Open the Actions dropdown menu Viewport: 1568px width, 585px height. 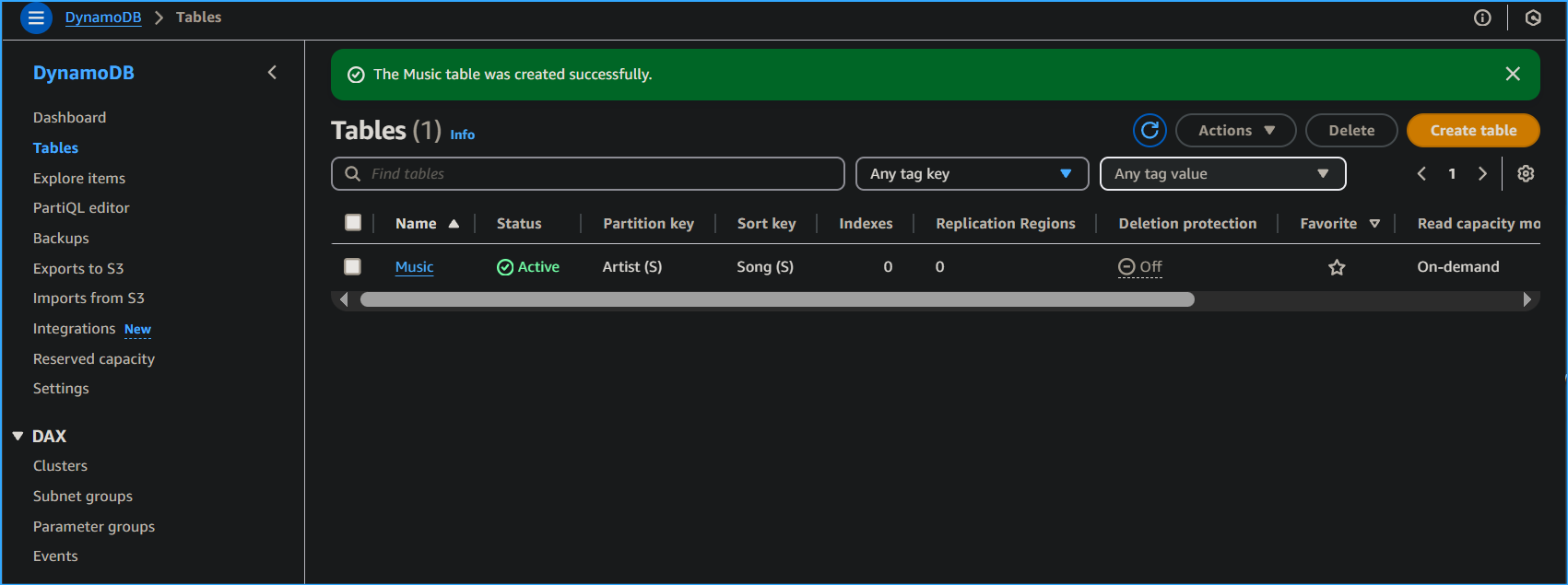(x=1236, y=131)
